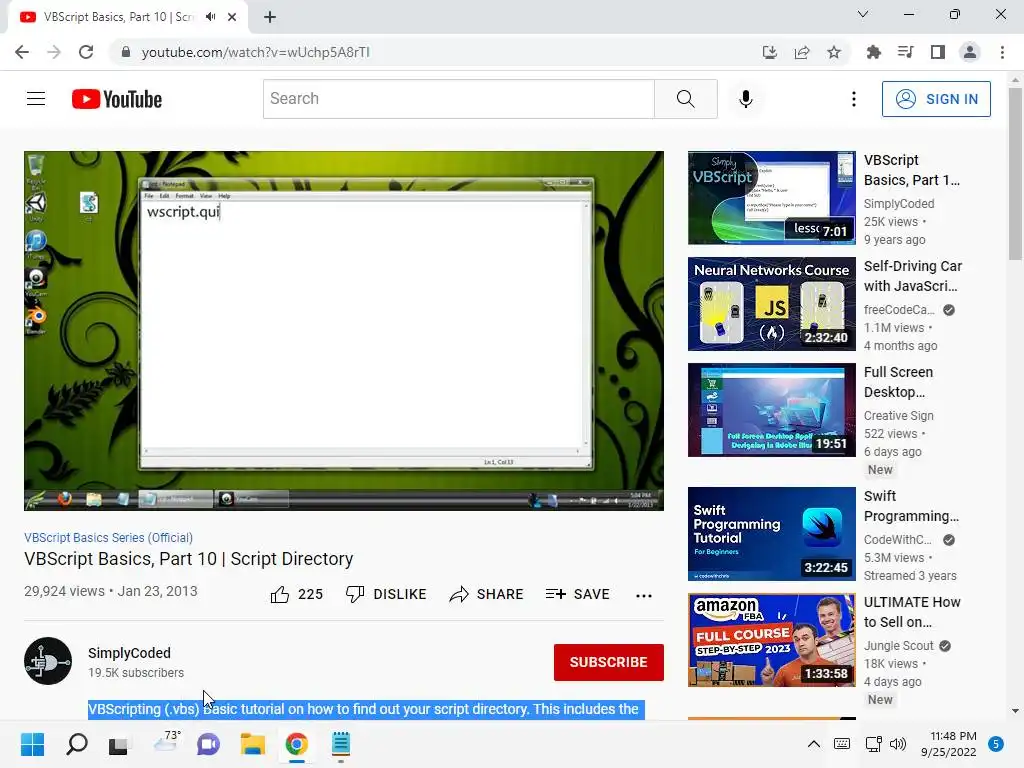Mute tab via speaker icon on tab
Image resolution: width=1024 pixels, height=768 pixels.
click(210, 17)
